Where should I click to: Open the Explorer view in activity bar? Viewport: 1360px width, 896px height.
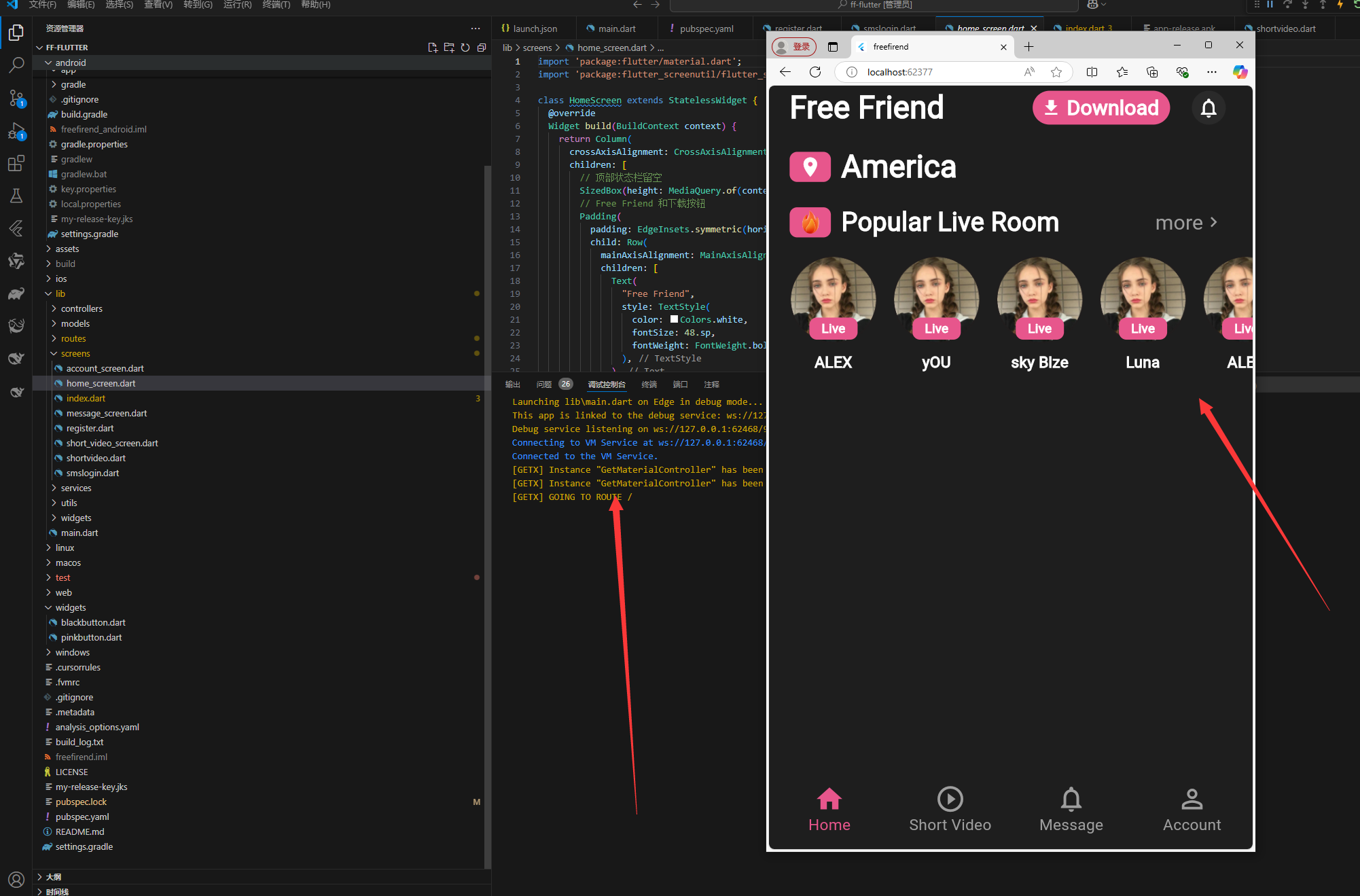(x=16, y=33)
